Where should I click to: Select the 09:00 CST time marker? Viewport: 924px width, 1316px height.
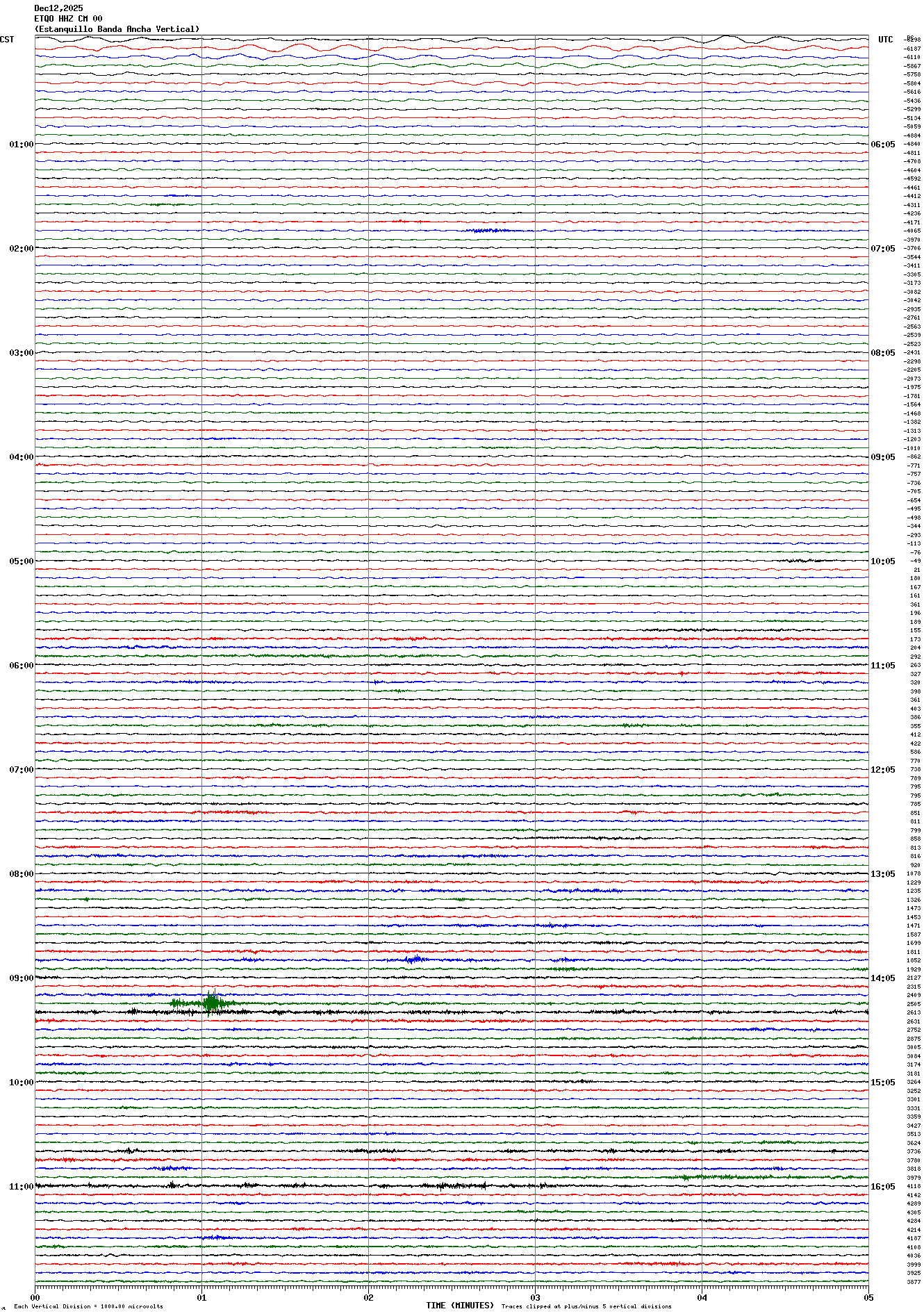pos(21,978)
